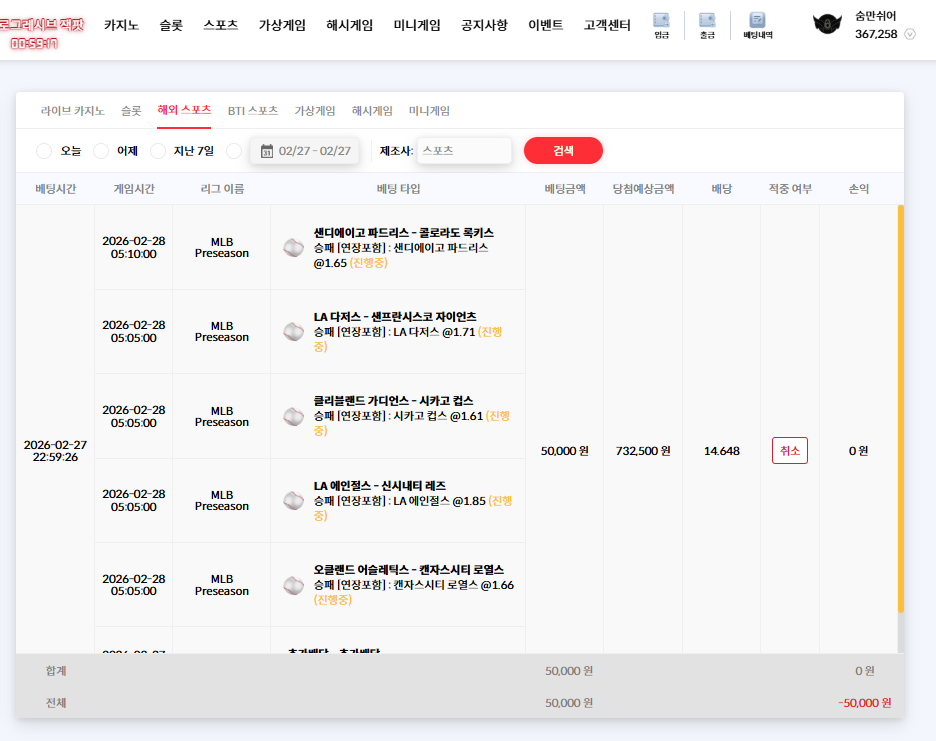The width and height of the screenshot is (936, 741).
Task: Click the red 검색 search button
Action: click(563, 150)
